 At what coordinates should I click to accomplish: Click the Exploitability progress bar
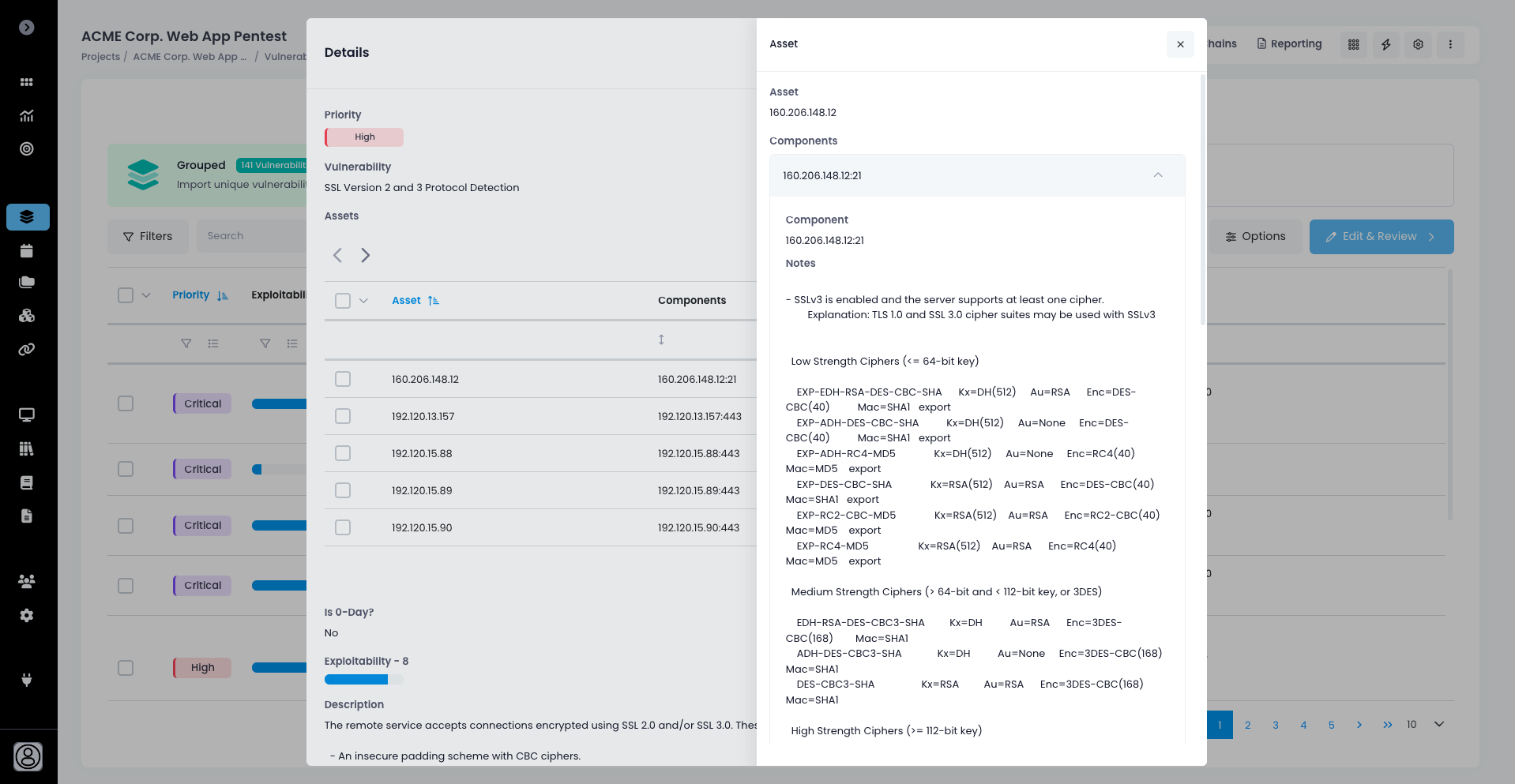click(363, 680)
